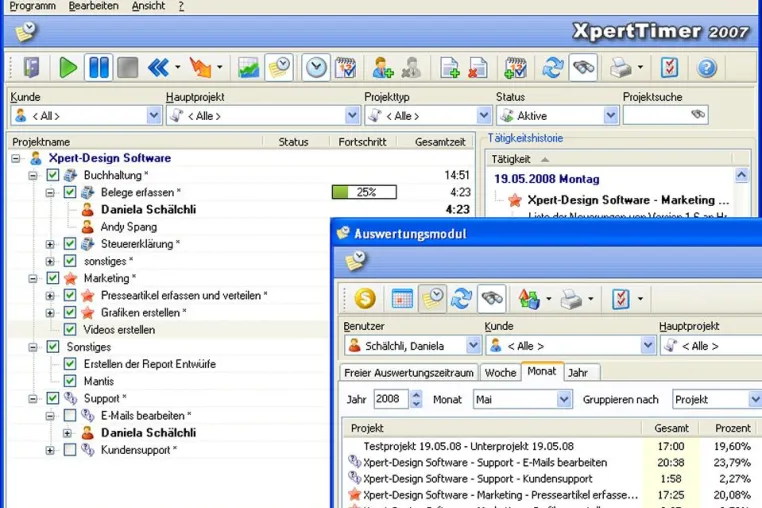Click the calendar icon in Auswertungsmodul toolbar
Viewport: 762px width, 508px height.
coord(402,298)
